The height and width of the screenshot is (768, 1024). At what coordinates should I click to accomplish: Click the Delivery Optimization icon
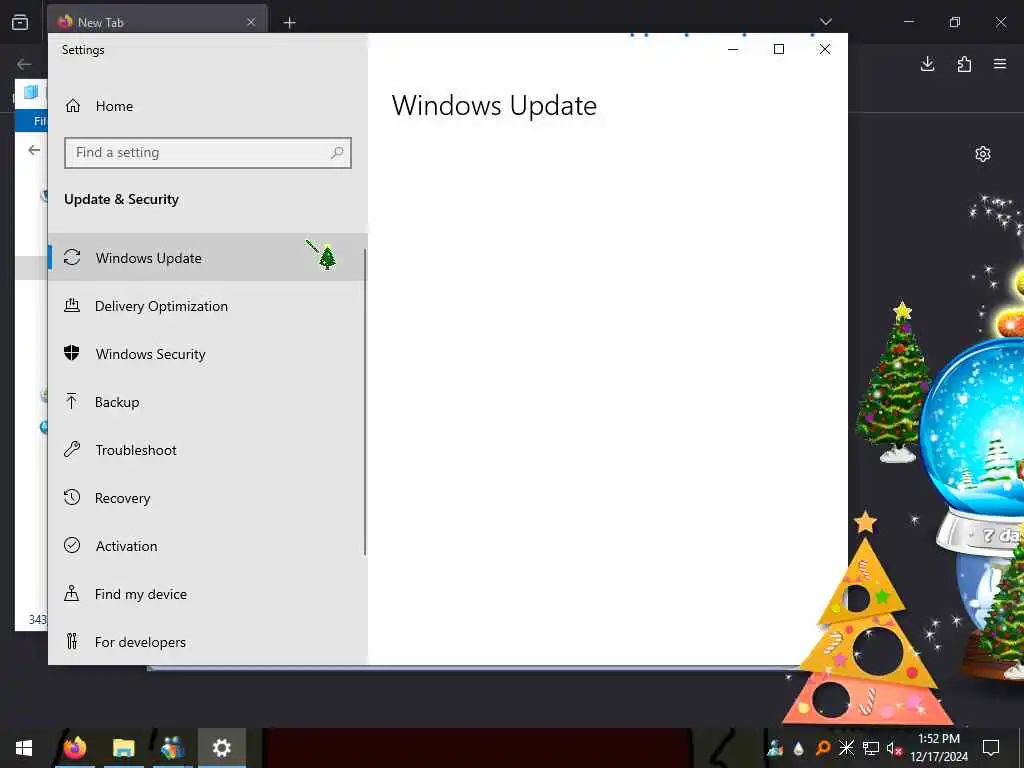click(72, 305)
